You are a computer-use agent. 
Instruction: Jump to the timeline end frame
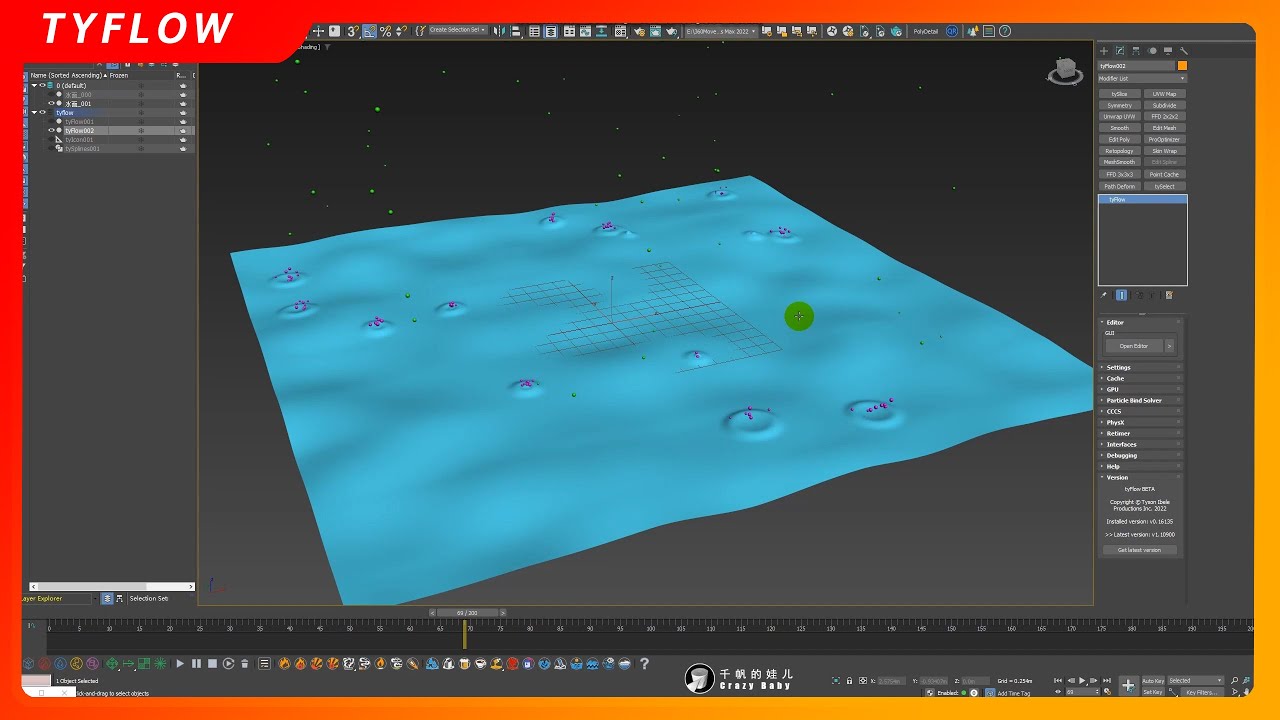pos(1107,681)
